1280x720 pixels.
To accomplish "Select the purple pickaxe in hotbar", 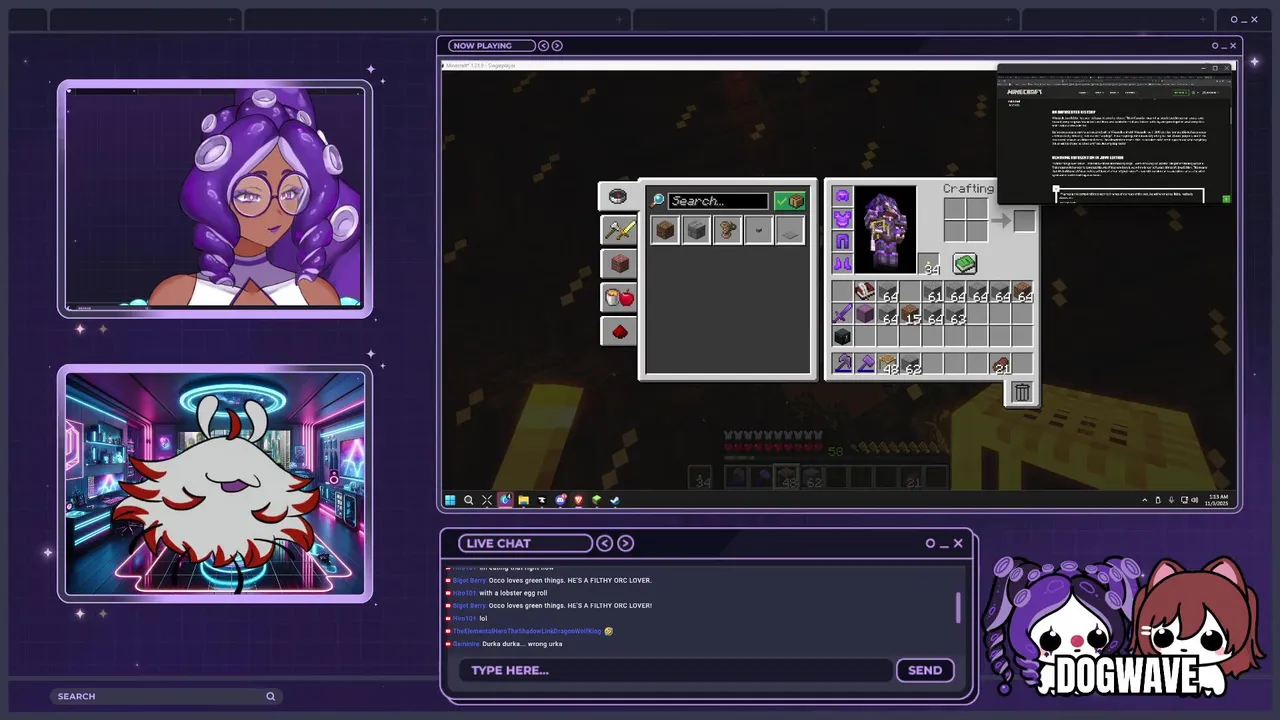I will [x=842, y=365].
